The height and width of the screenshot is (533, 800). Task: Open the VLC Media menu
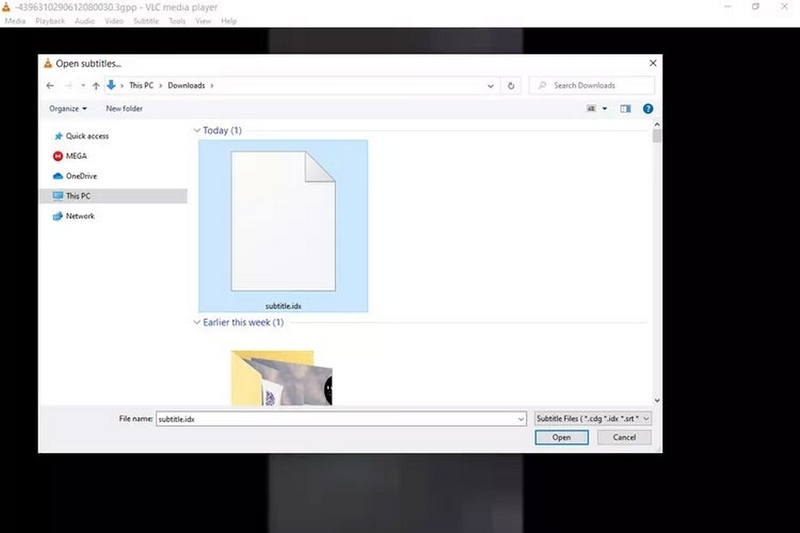[x=15, y=21]
